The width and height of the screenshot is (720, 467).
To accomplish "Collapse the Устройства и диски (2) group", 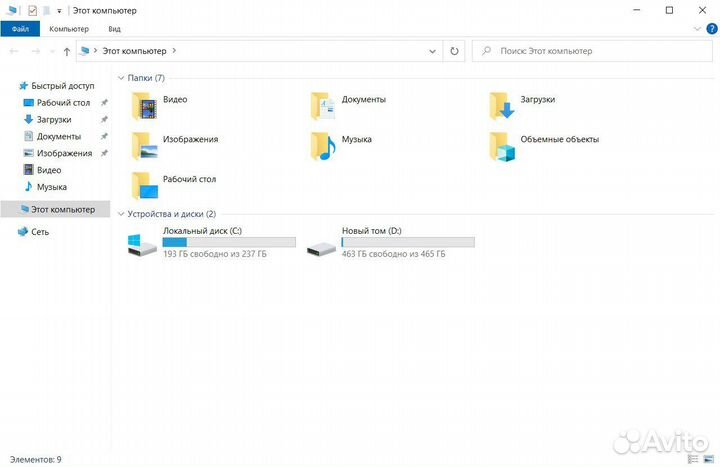I will [121, 214].
